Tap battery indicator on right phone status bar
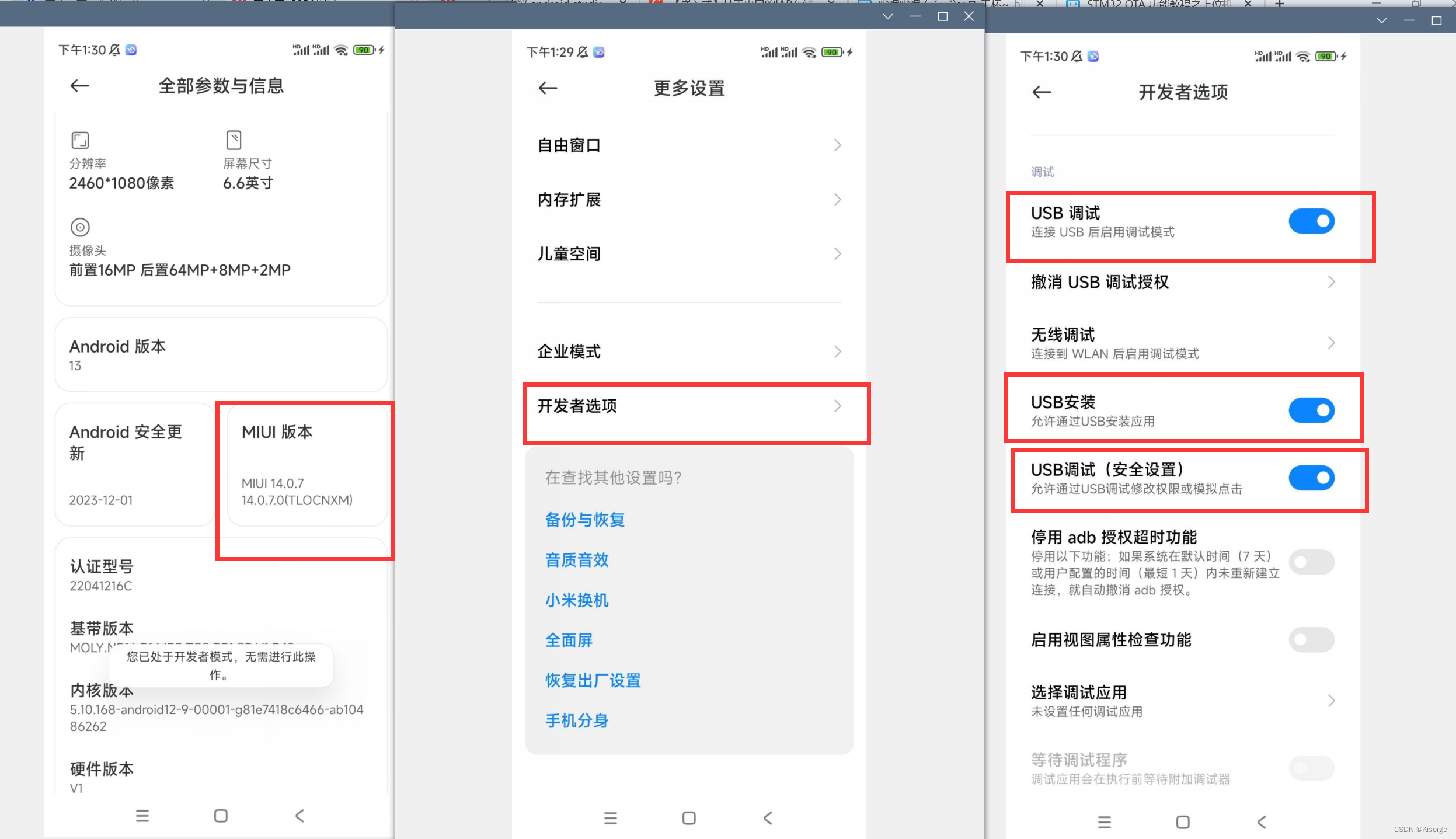Viewport: 1456px width, 839px height. pyautogui.click(x=1327, y=57)
